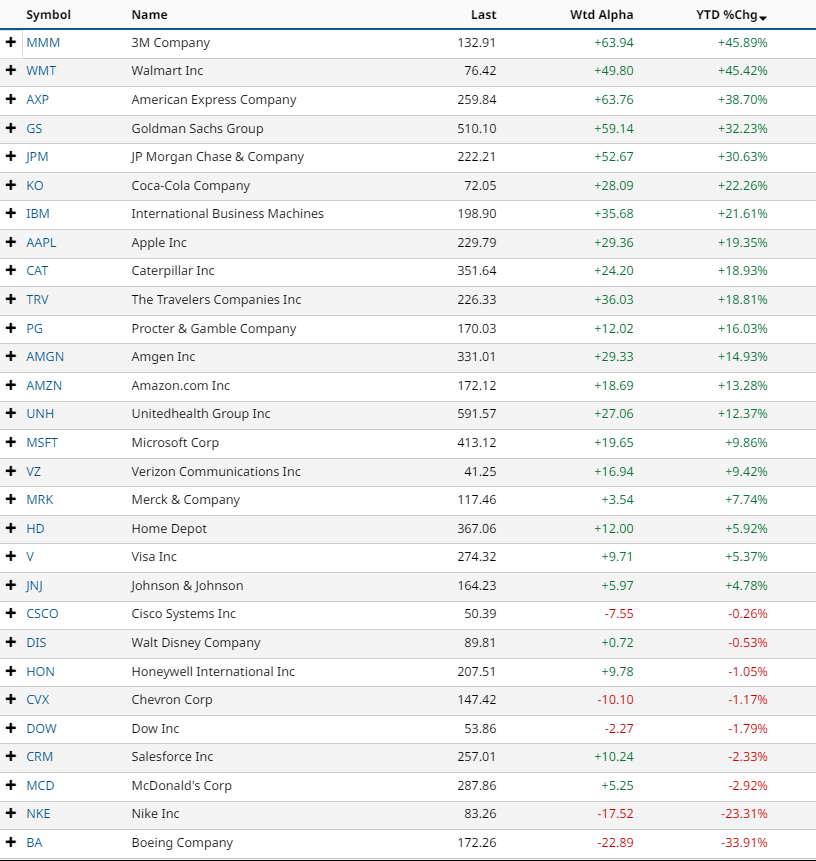Click the plus icon next to NKE

(11, 814)
